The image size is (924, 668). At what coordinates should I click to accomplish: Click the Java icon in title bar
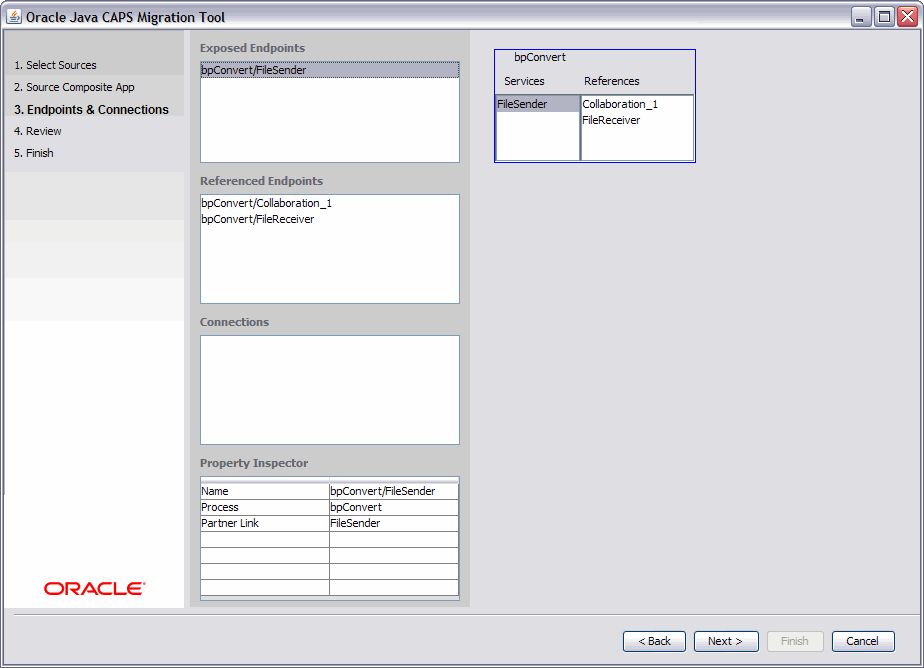coord(14,16)
